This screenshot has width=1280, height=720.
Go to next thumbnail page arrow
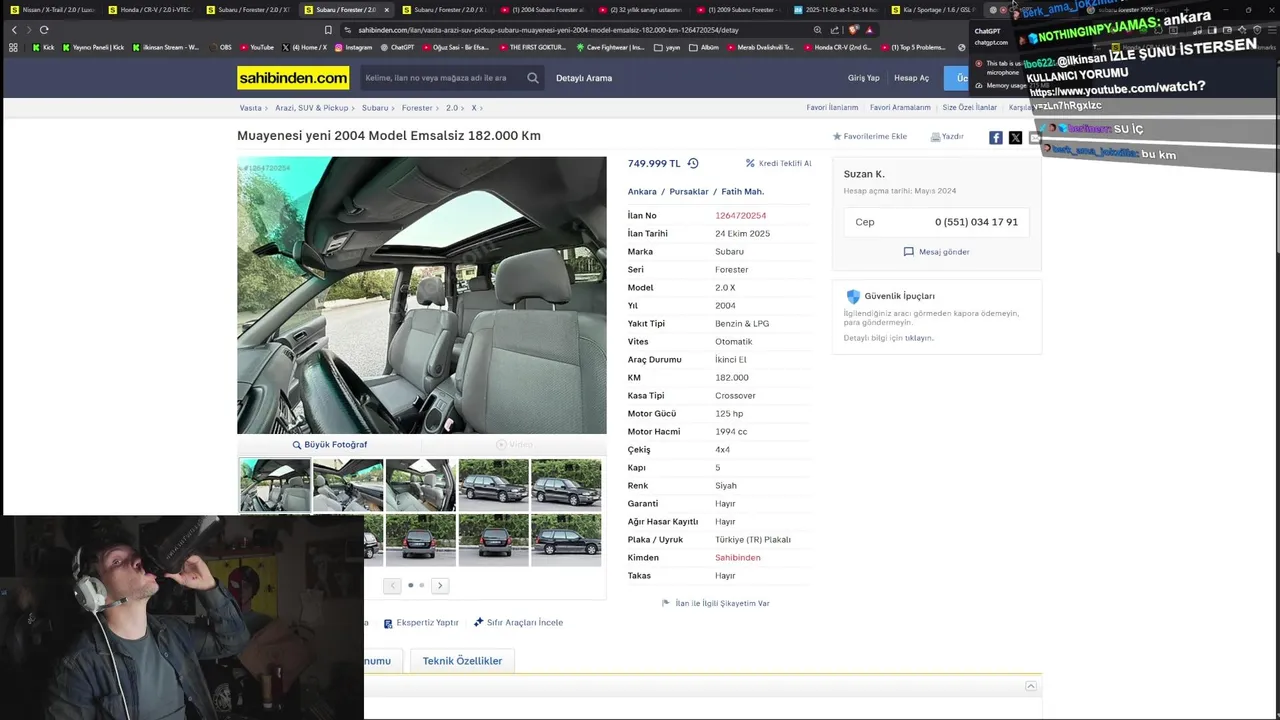click(440, 585)
